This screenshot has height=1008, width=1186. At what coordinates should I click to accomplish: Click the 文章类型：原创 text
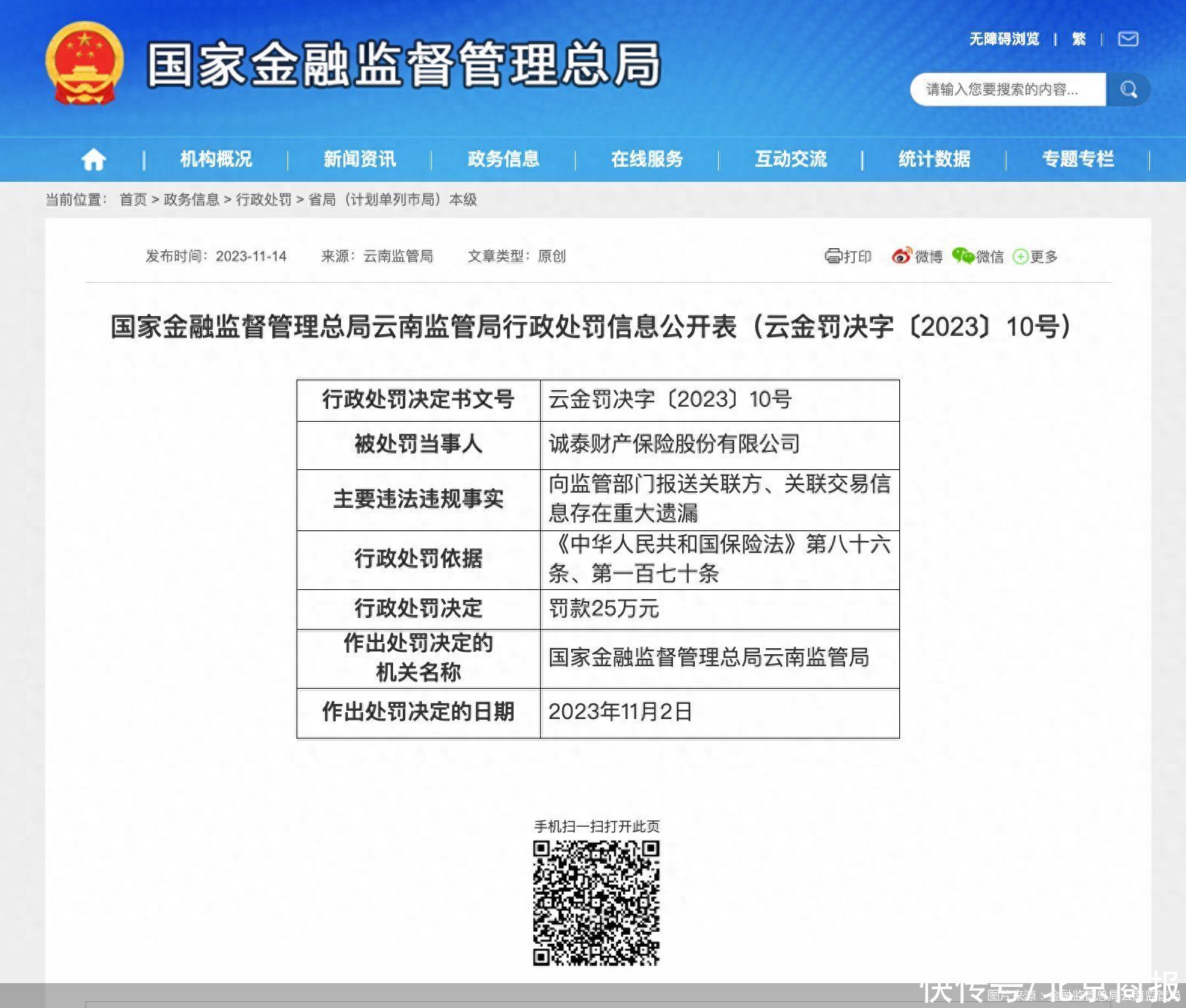(517, 257)
